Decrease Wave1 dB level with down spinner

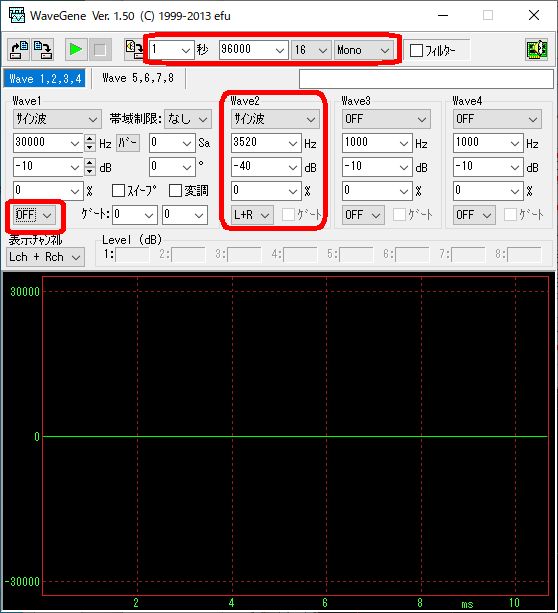[90, 171]
